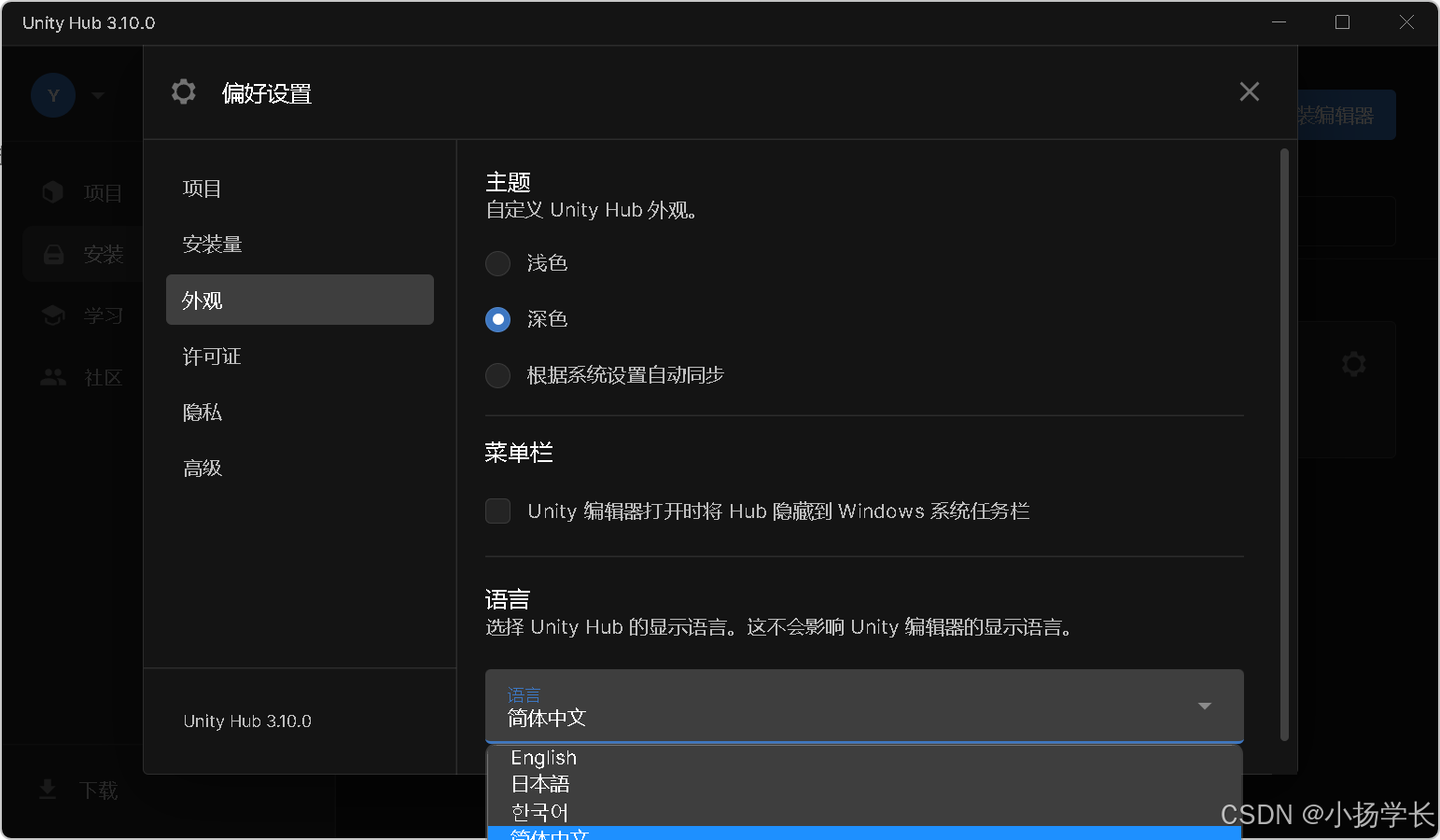Maximize the Unity Hub window
Image resolution: width=1440 pixels, height=840 pixels.
(x=1342, y=21)
